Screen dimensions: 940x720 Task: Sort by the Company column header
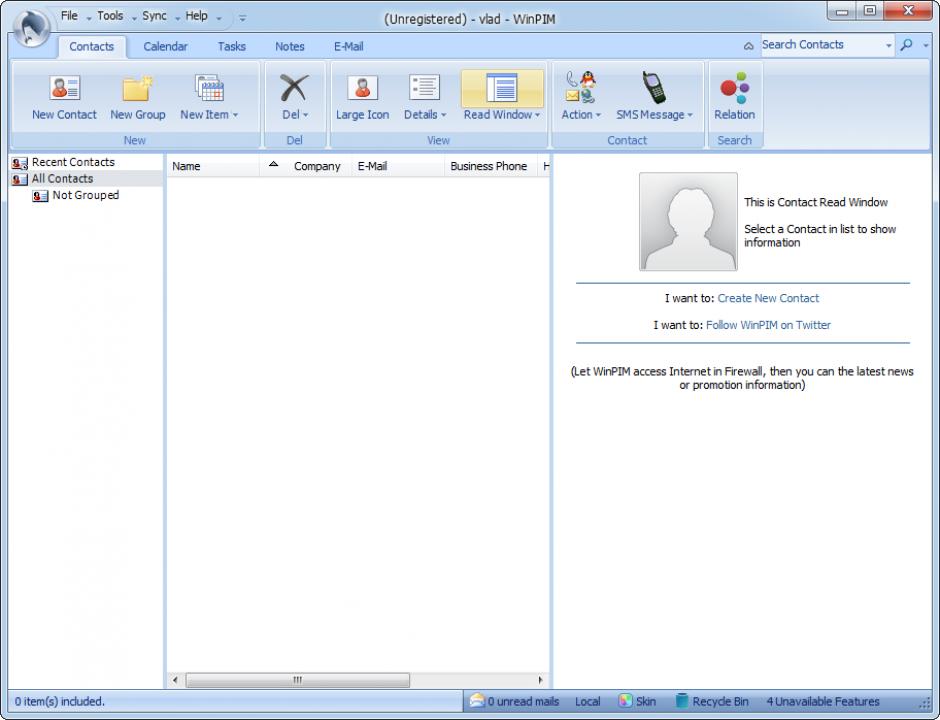pyautogui.click(x=317, y=166)
